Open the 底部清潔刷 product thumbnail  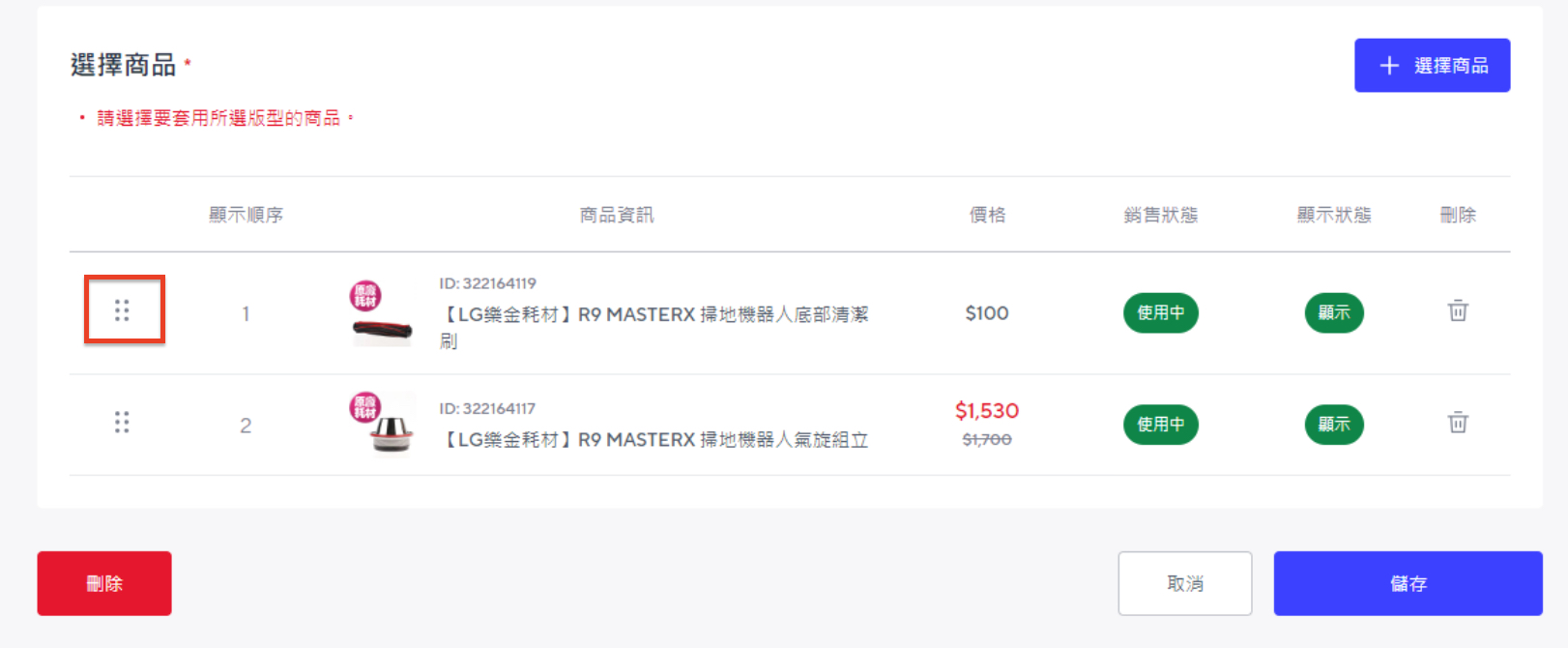click(x=382, y=313)
